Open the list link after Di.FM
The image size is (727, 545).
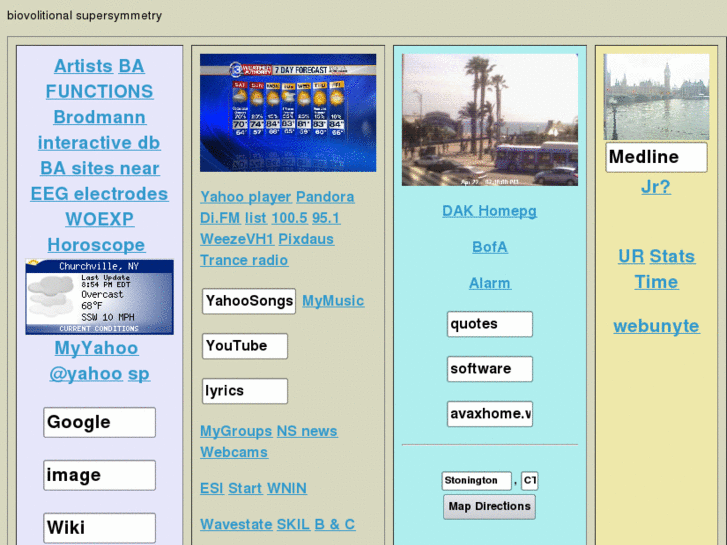(x=255, y=218)
